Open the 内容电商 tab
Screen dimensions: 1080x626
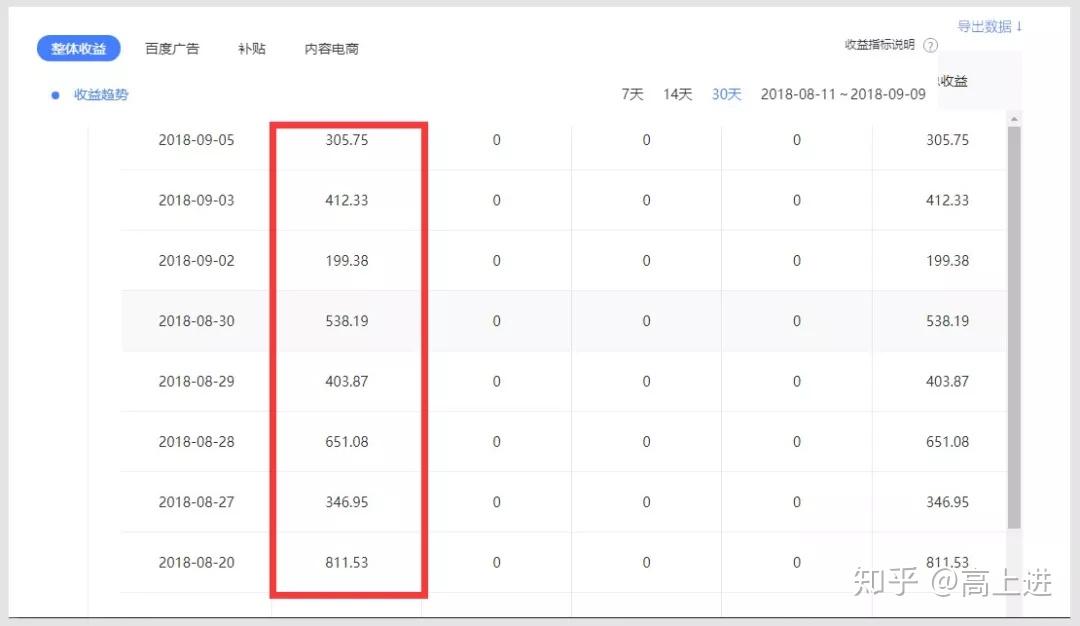(331, 48)
